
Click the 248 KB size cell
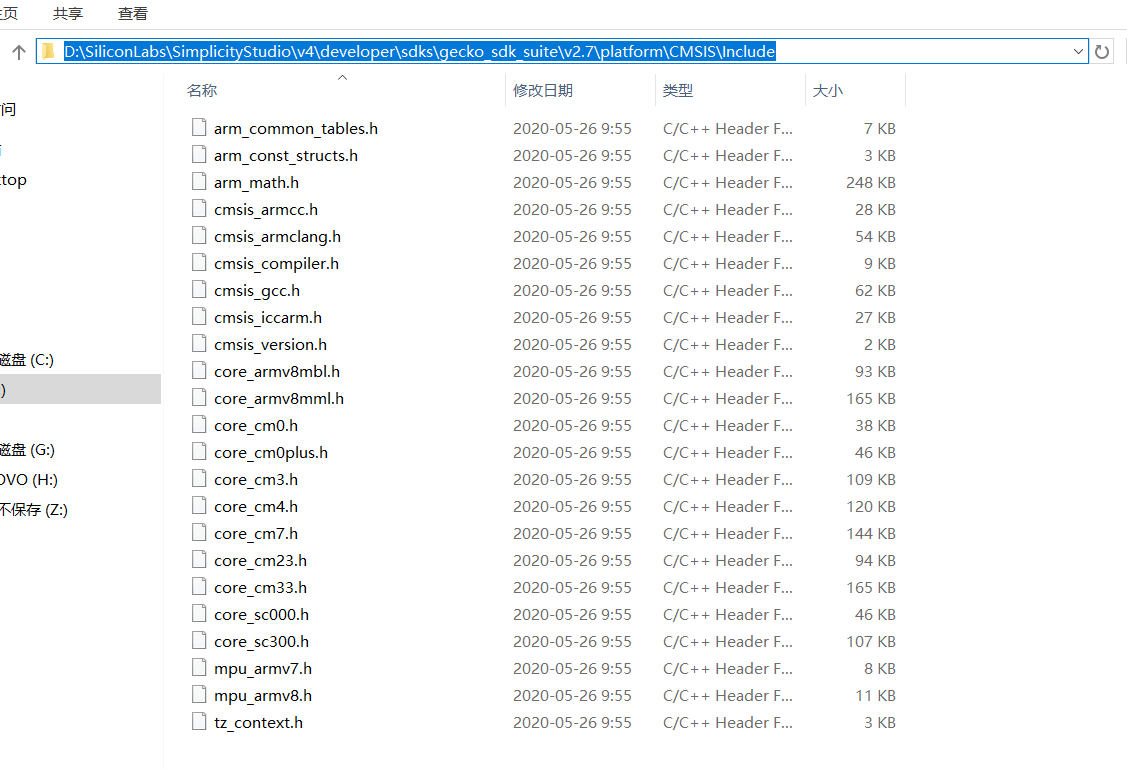(870, 183)
